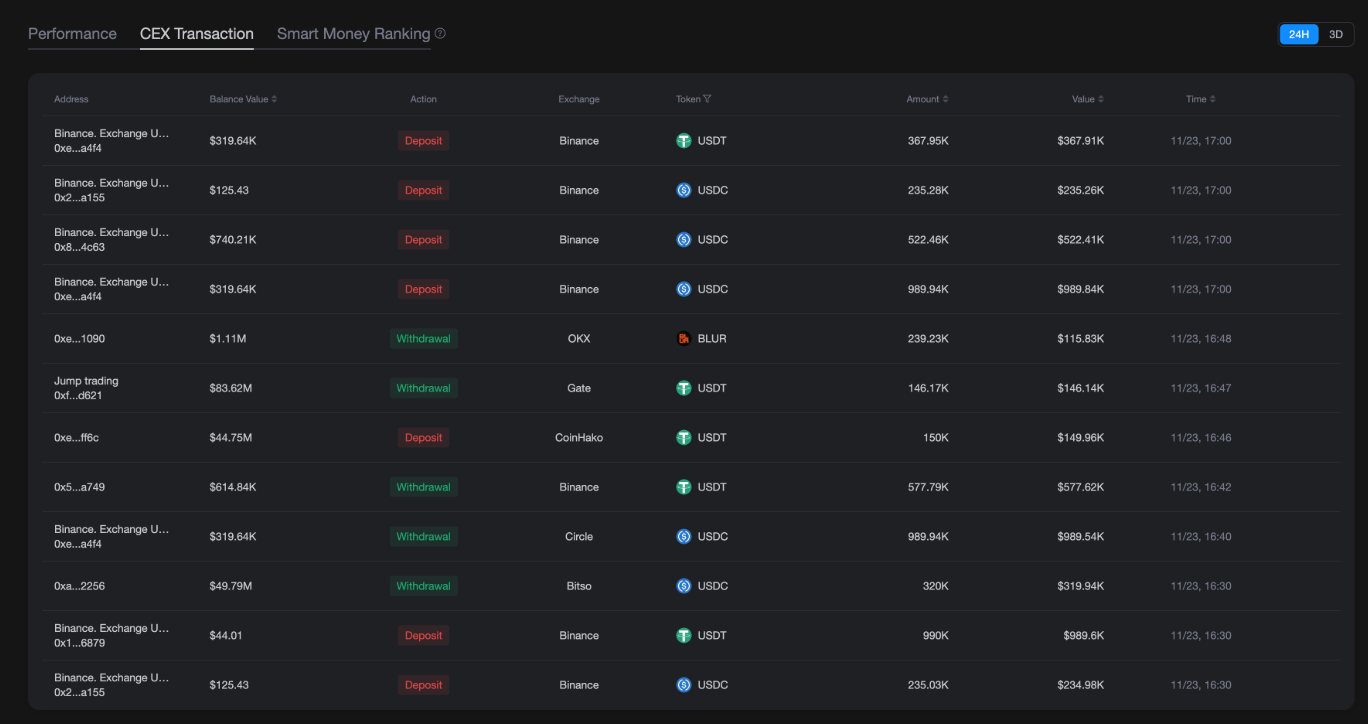Click the USDT icon in the 11/23, 16:42 row
Image resolution: width=1368 pixels, height=724 pixels.
click(684, 487)
